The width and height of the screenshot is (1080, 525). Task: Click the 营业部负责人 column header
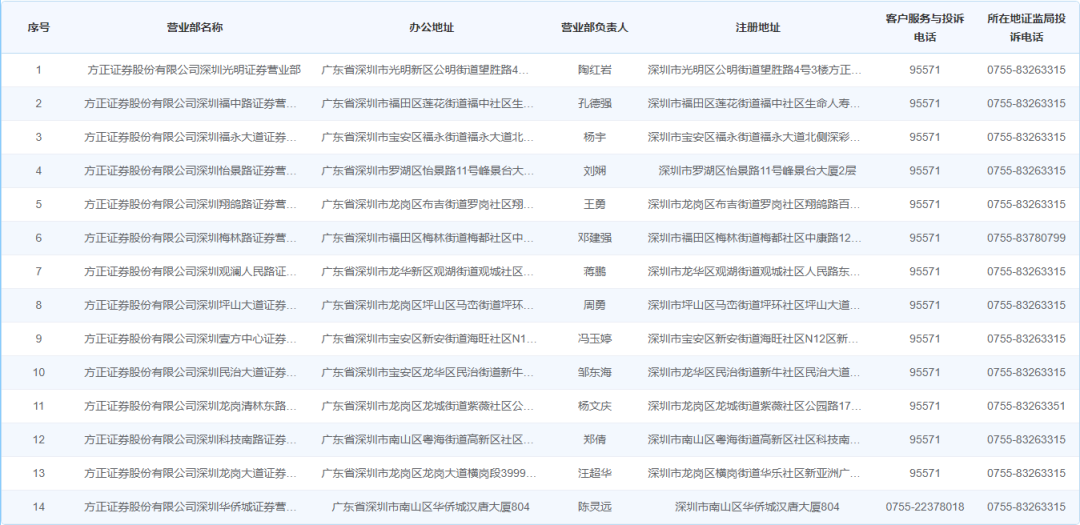[x=594, y=28]
